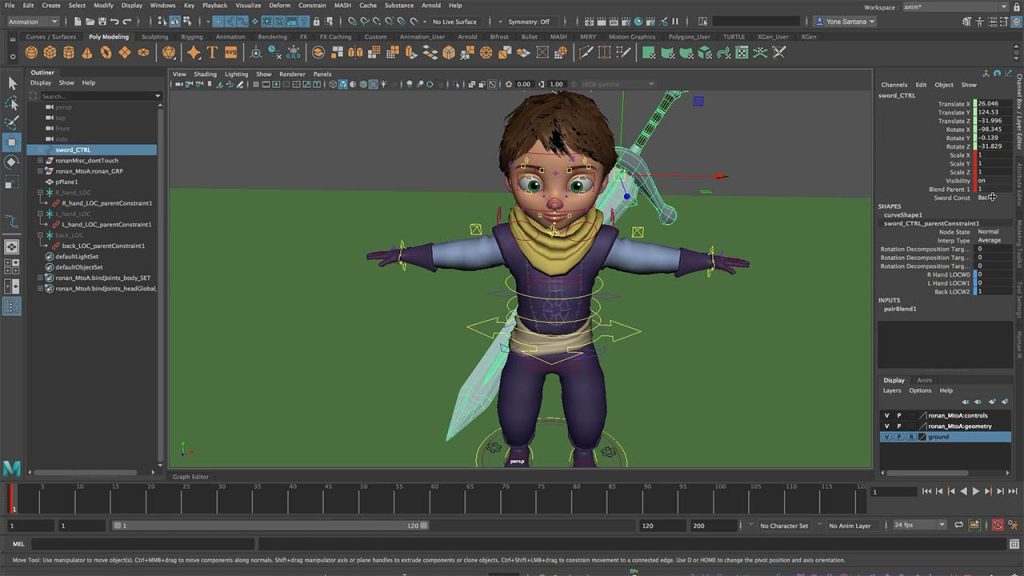The height and width of the screenshot is (576, 1024).
Task: Expand the ronanMisc_dontTouch node
Action: pyautogui.click(x=40, y=160)
